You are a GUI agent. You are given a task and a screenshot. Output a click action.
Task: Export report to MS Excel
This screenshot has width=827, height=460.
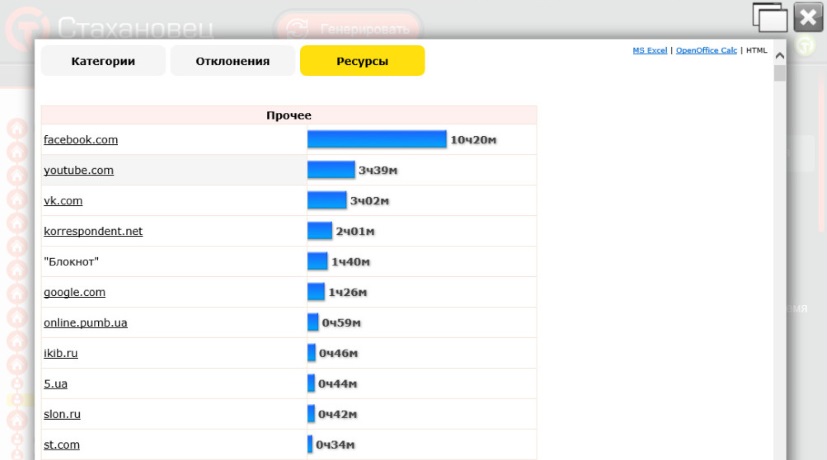tap(650, 50)
